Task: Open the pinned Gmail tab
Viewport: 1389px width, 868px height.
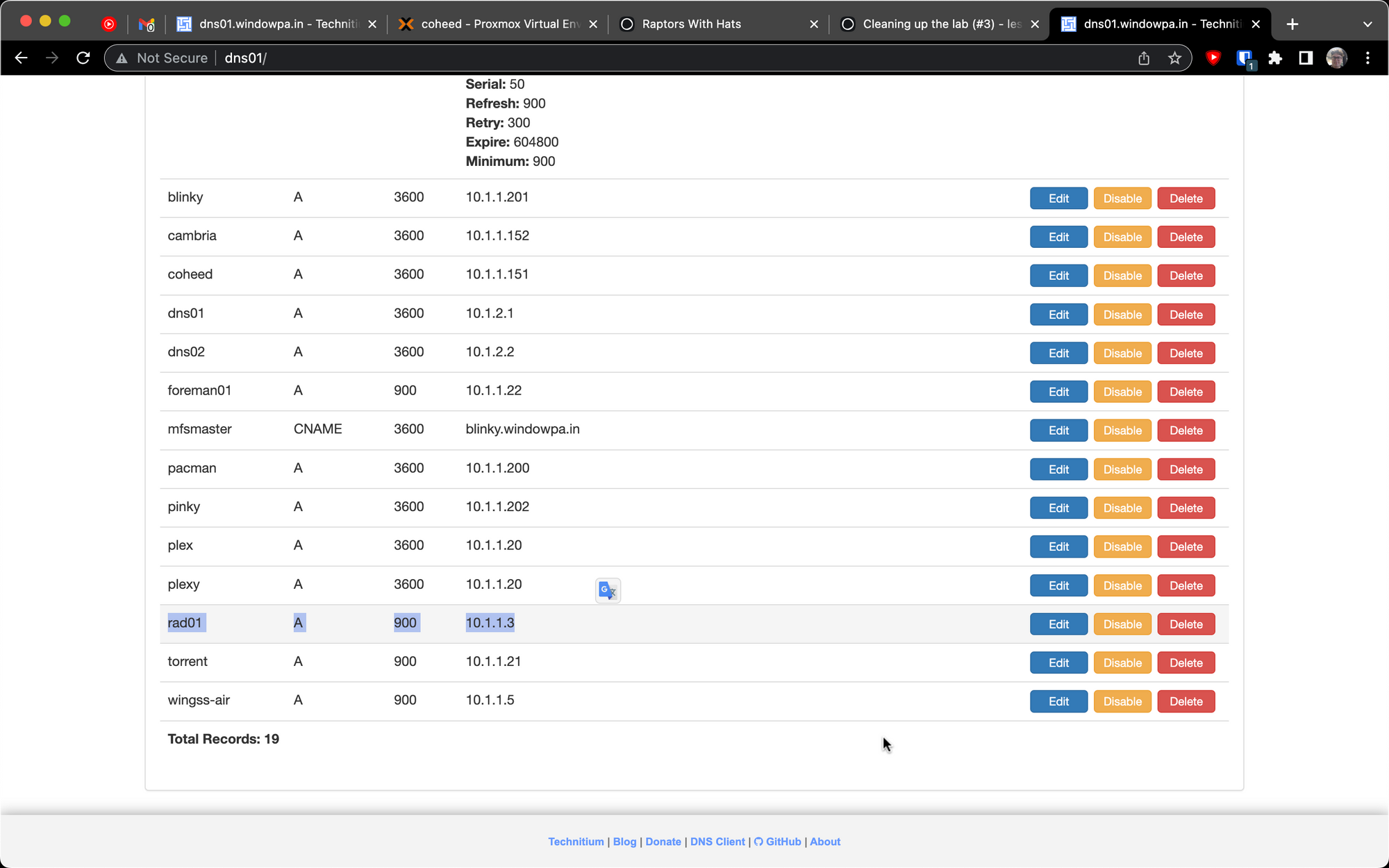Action: click(146, 24)
